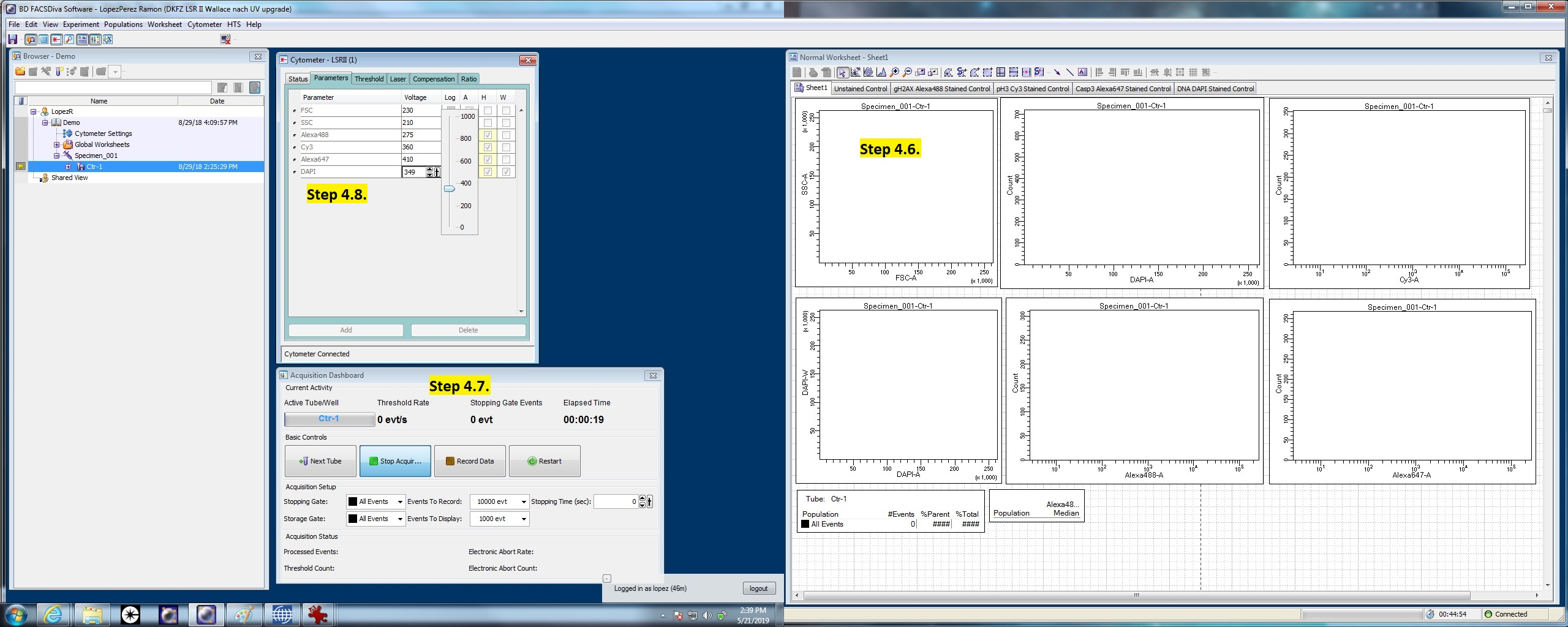Viewport: 1568px width, 627px height.
Task: Expand the Global Worksheets tree node
Action: point(57,145)
